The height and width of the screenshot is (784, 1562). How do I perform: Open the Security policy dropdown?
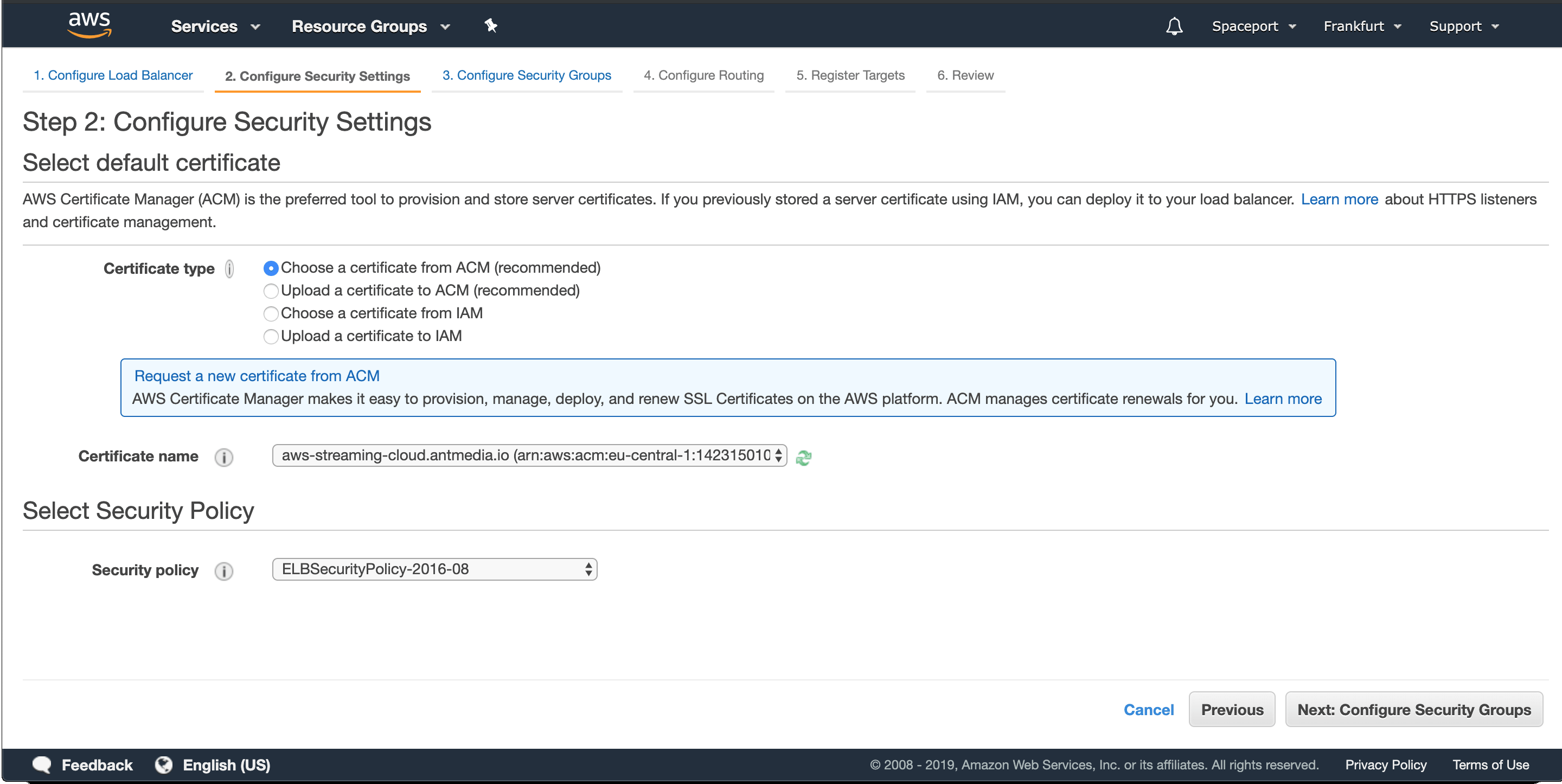[434, 569]
